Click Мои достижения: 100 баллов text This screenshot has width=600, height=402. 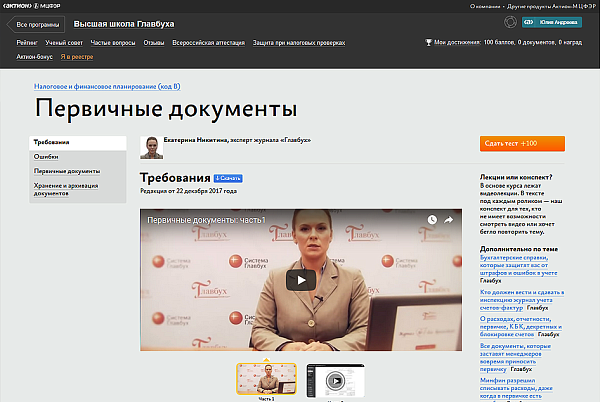[x=508, y=42]
